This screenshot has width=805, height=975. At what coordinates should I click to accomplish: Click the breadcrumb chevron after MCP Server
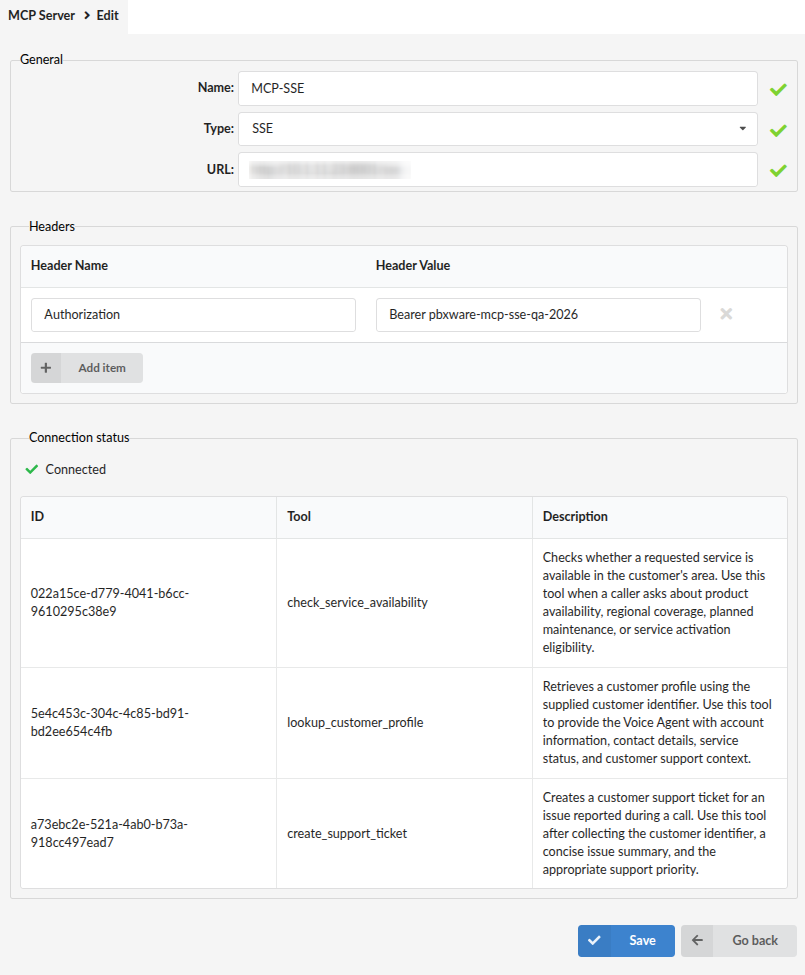point(87,16)
